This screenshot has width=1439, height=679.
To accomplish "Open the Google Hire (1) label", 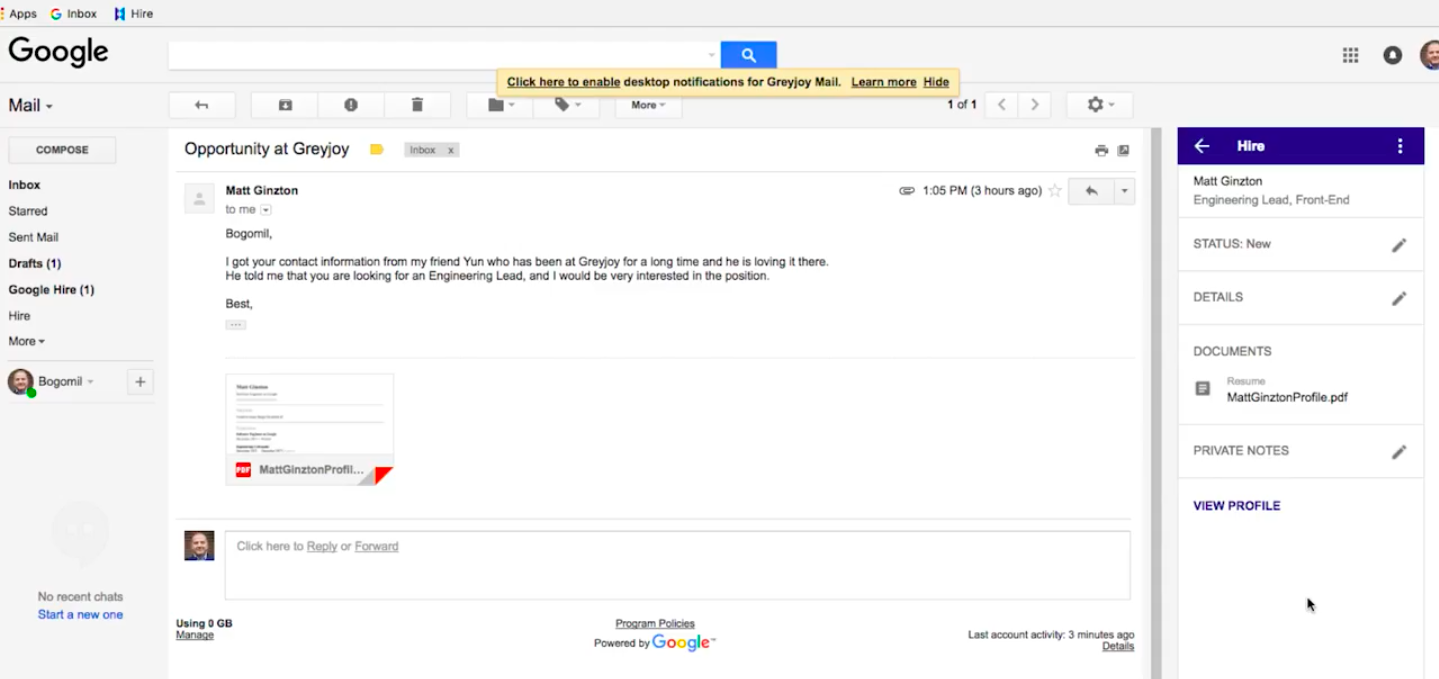I will 52,289.
